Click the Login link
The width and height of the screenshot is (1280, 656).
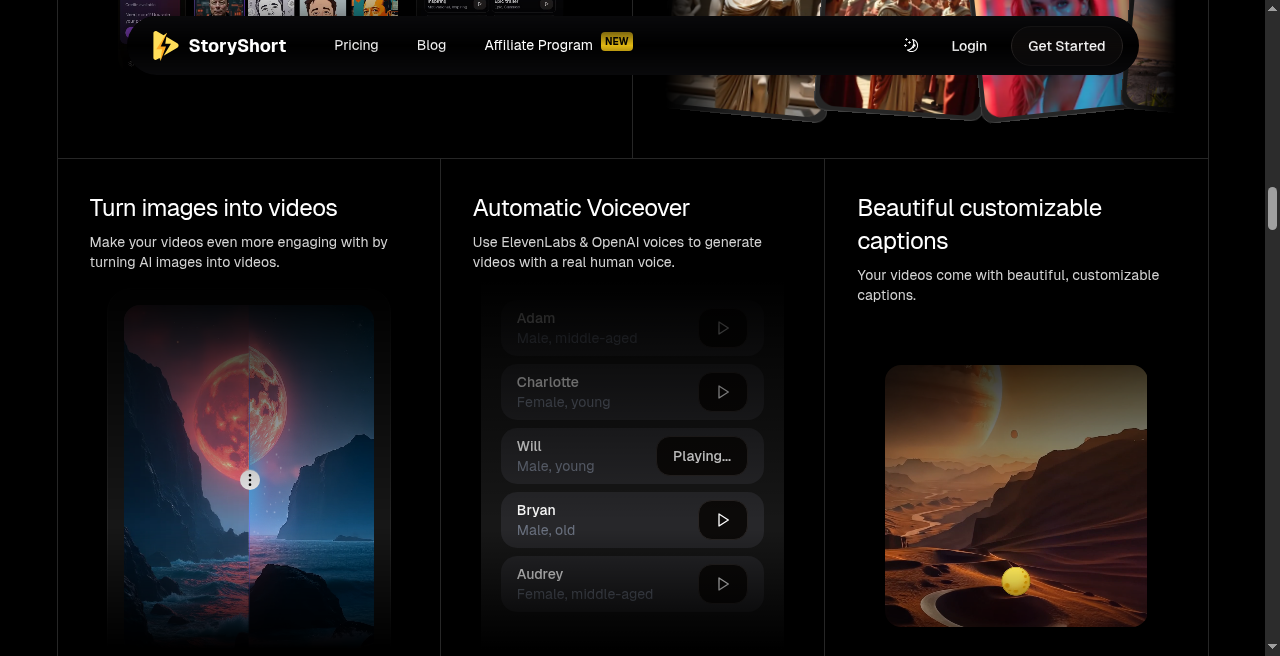coord(969,46)
